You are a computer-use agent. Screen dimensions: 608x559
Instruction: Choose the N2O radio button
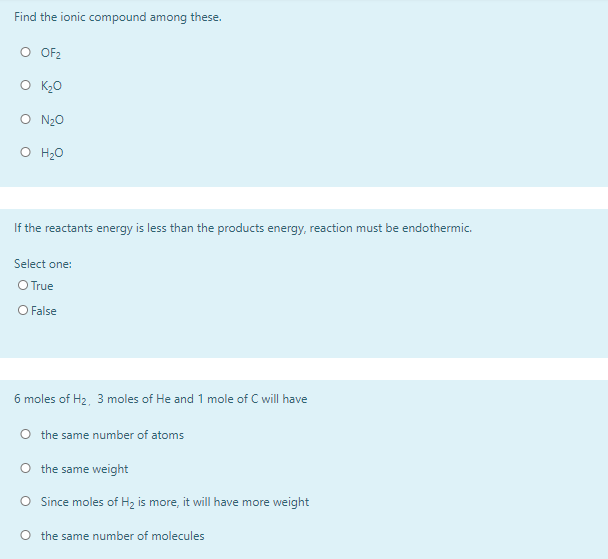click(x=26, y=119)
